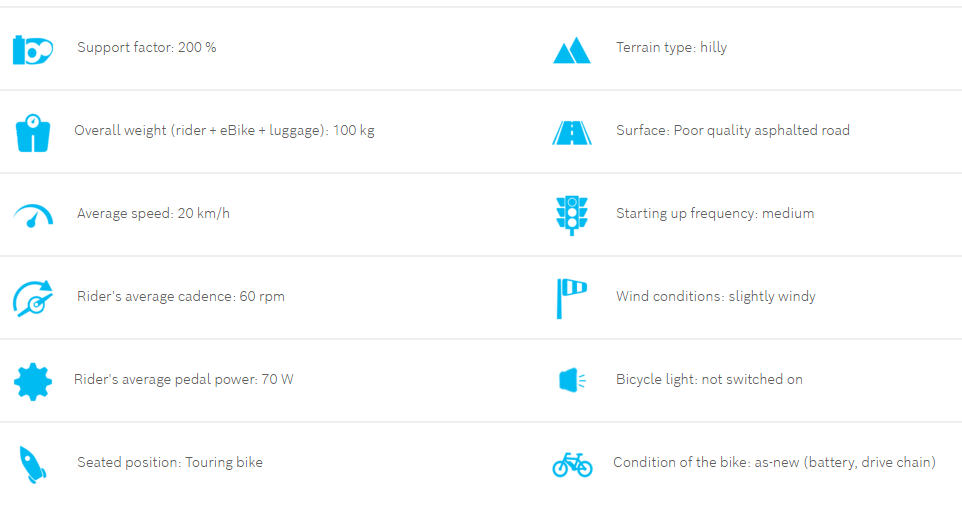Click the terrain type mountain icon

[x=572, y=50]
